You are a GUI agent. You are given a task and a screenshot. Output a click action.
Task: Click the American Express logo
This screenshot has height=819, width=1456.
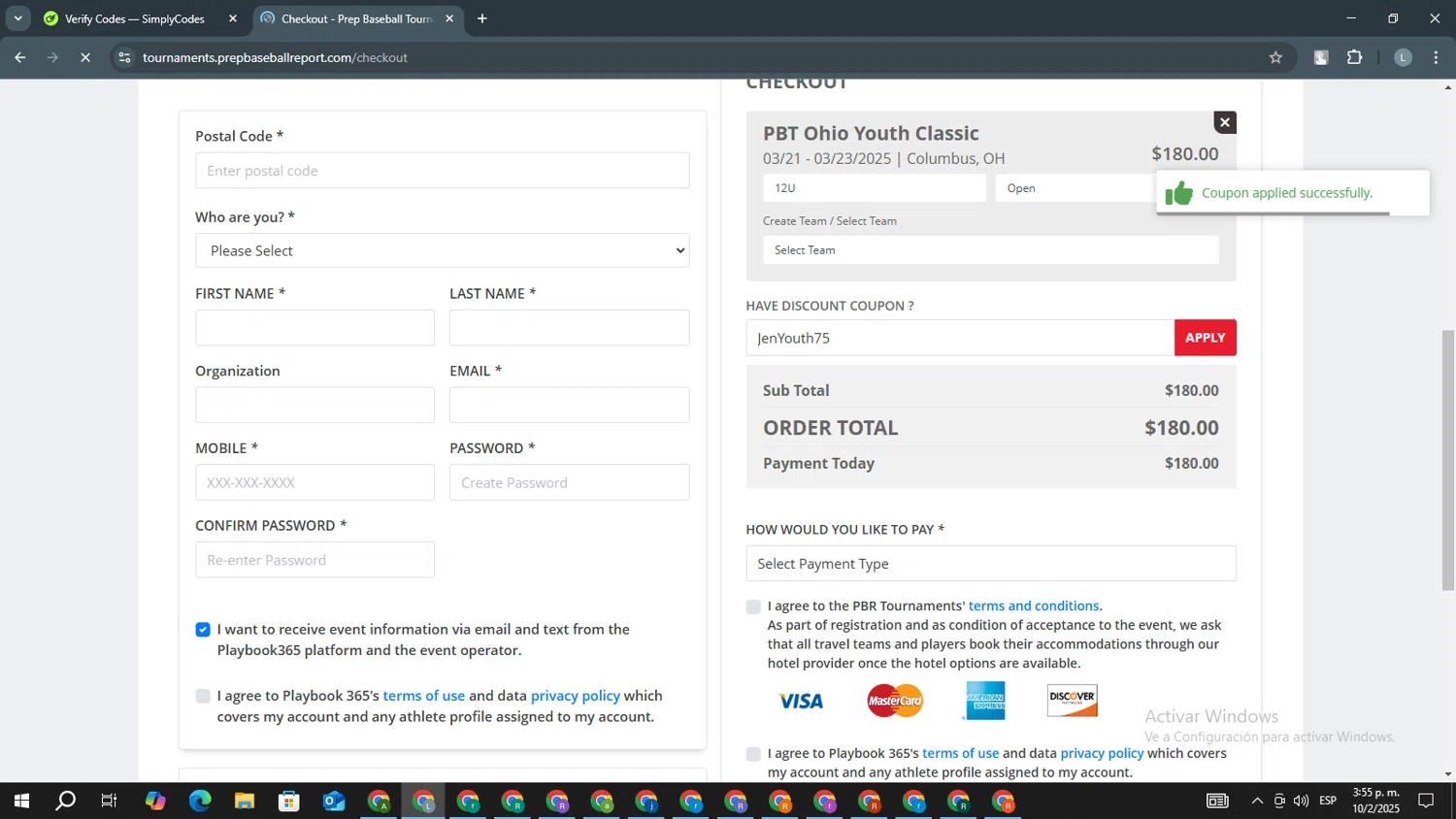(x=985, y=701)
